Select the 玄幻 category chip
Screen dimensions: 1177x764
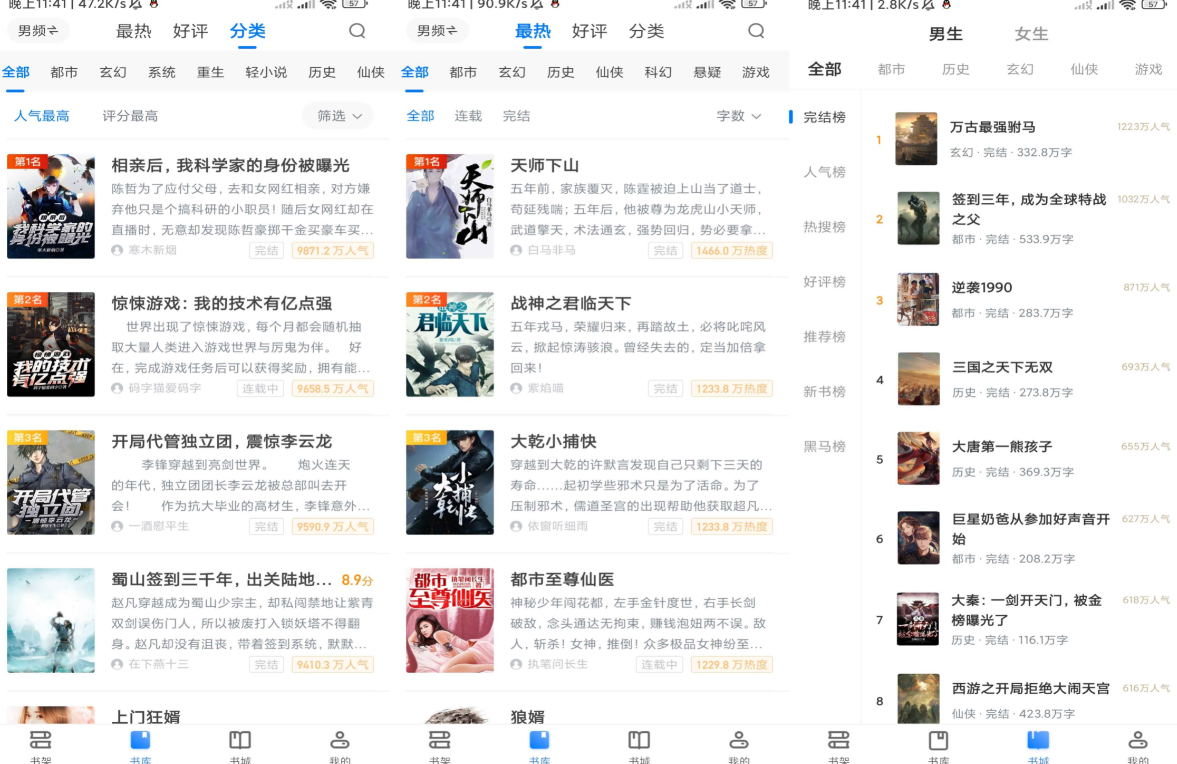tap(110, 72)
